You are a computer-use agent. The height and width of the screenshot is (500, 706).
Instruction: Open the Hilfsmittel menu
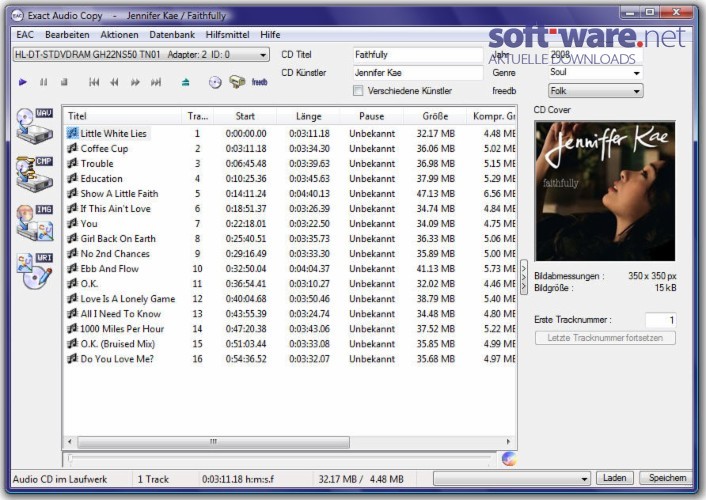coord(227,35)
